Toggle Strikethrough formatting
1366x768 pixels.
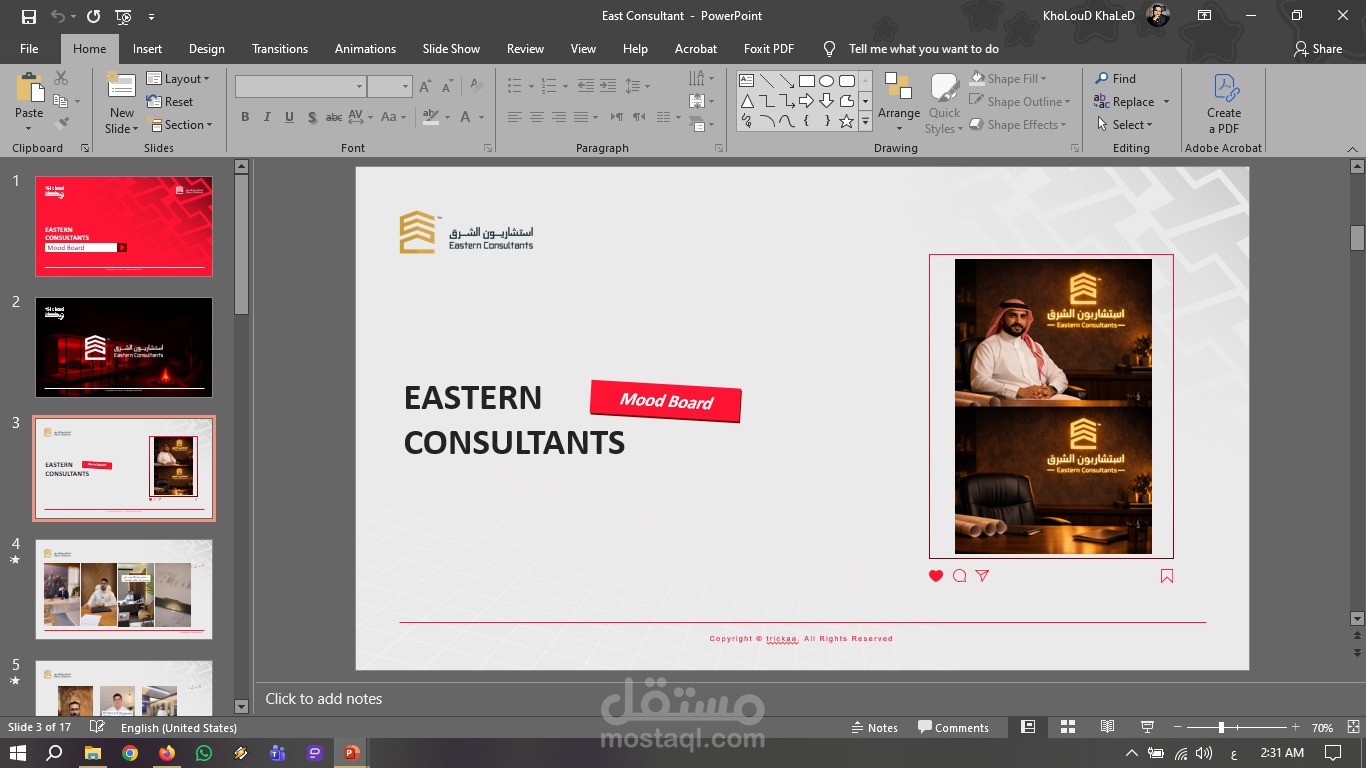pos(334,117)
